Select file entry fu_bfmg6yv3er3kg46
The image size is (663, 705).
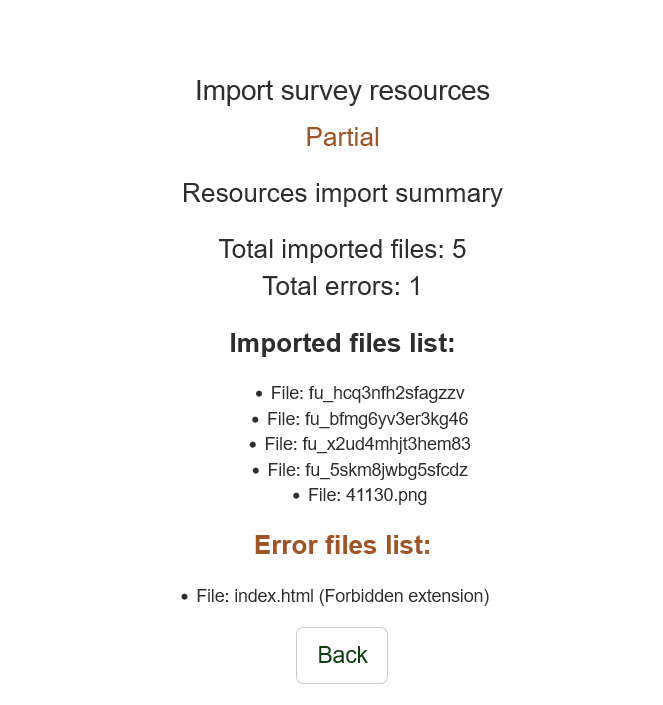[367, 419]
